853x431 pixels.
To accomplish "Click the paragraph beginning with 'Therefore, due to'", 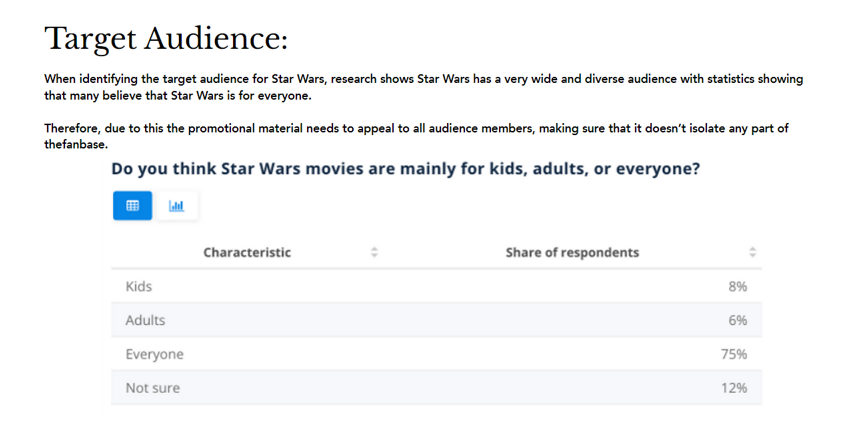I will (416, 136).
